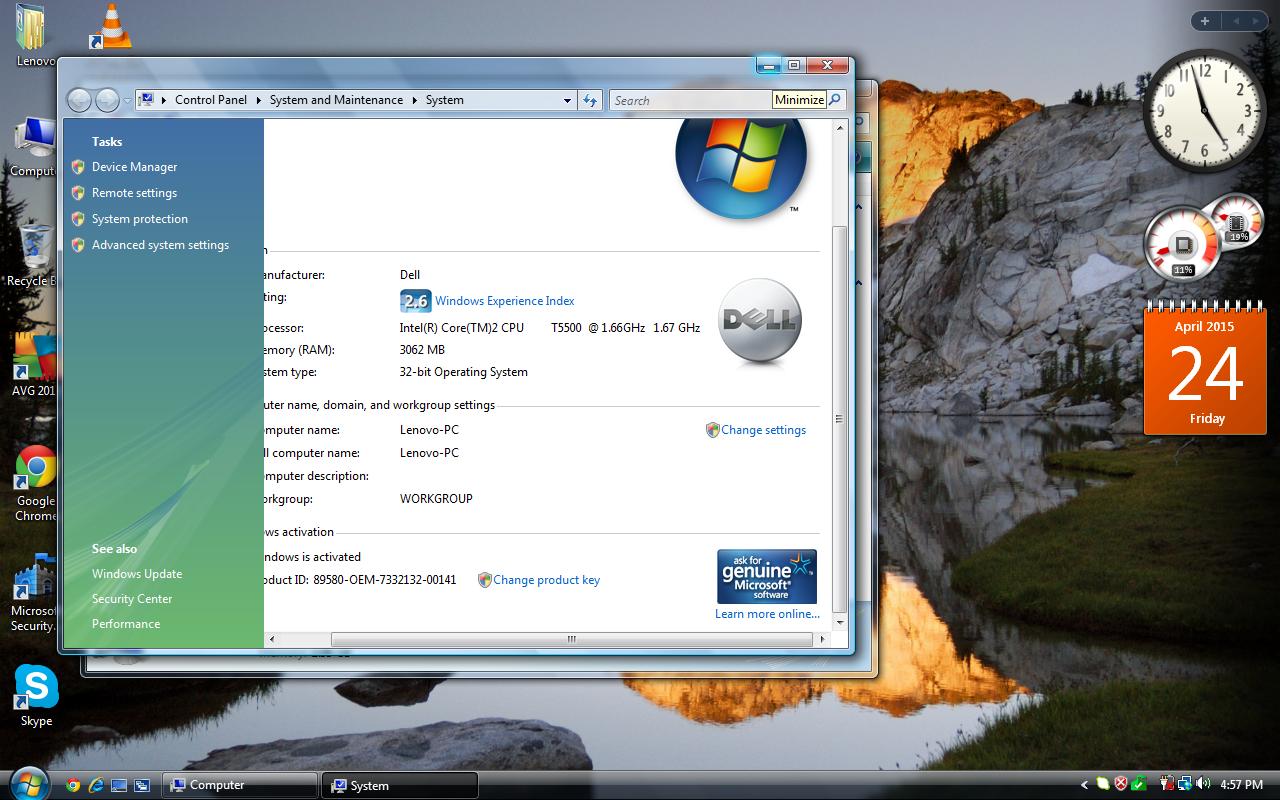Click the Change product key link

coord(546,580)
